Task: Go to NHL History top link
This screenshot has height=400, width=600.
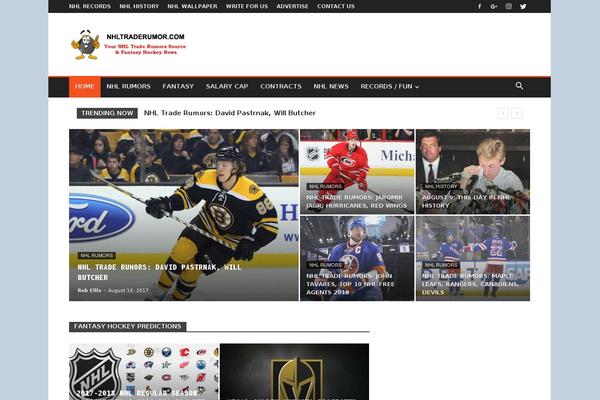Action: [x=139, y=7]
